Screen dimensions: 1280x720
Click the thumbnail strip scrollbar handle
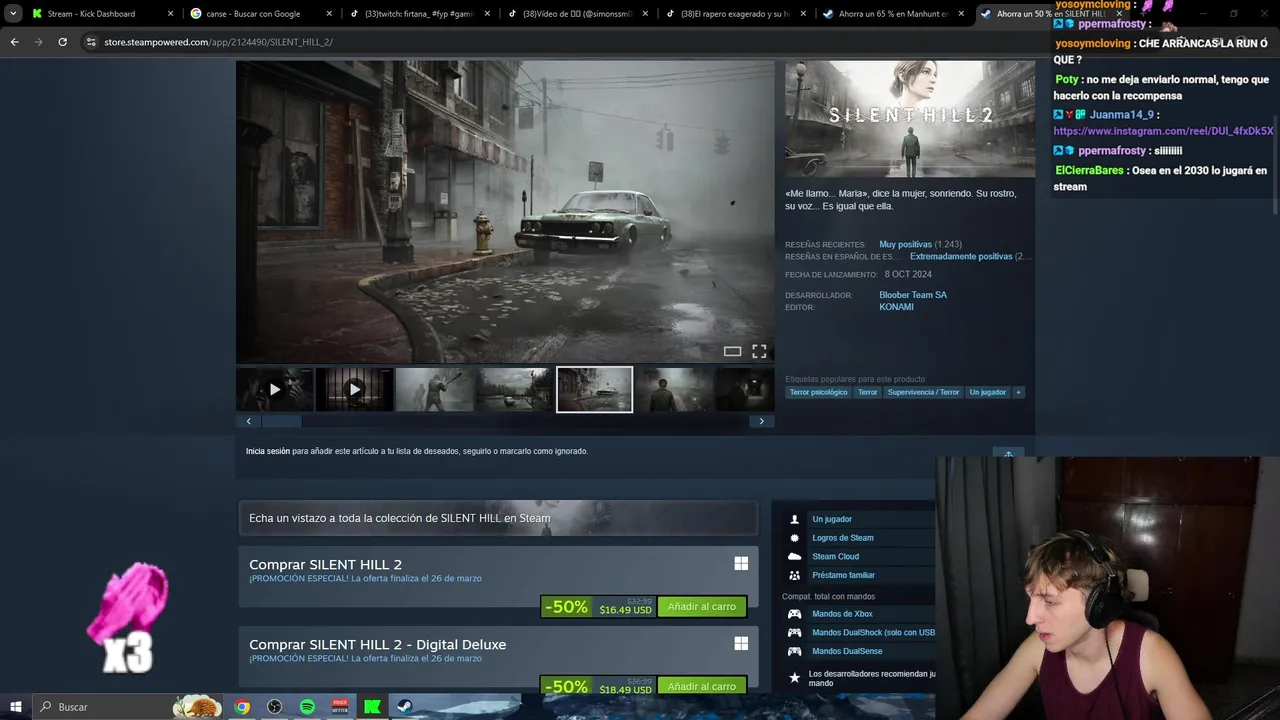tap(281, 421)
